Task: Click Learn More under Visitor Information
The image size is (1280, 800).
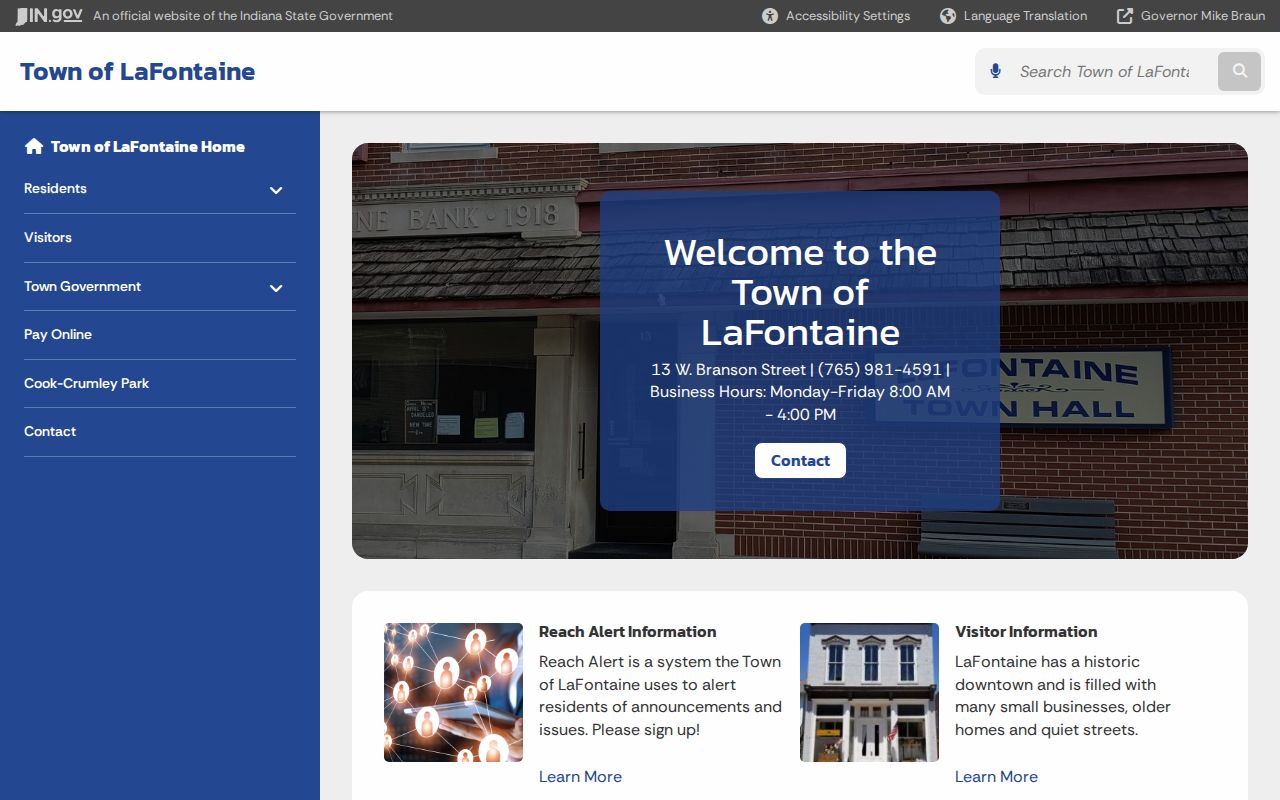Action: [996, 776]
